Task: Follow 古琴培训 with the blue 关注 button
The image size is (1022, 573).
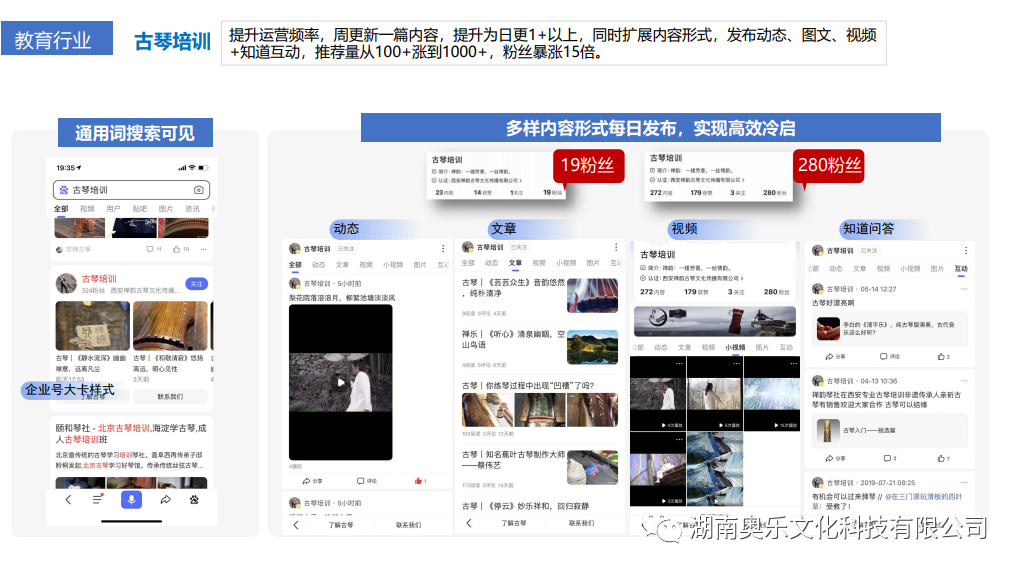Action: tap(197, 284)
